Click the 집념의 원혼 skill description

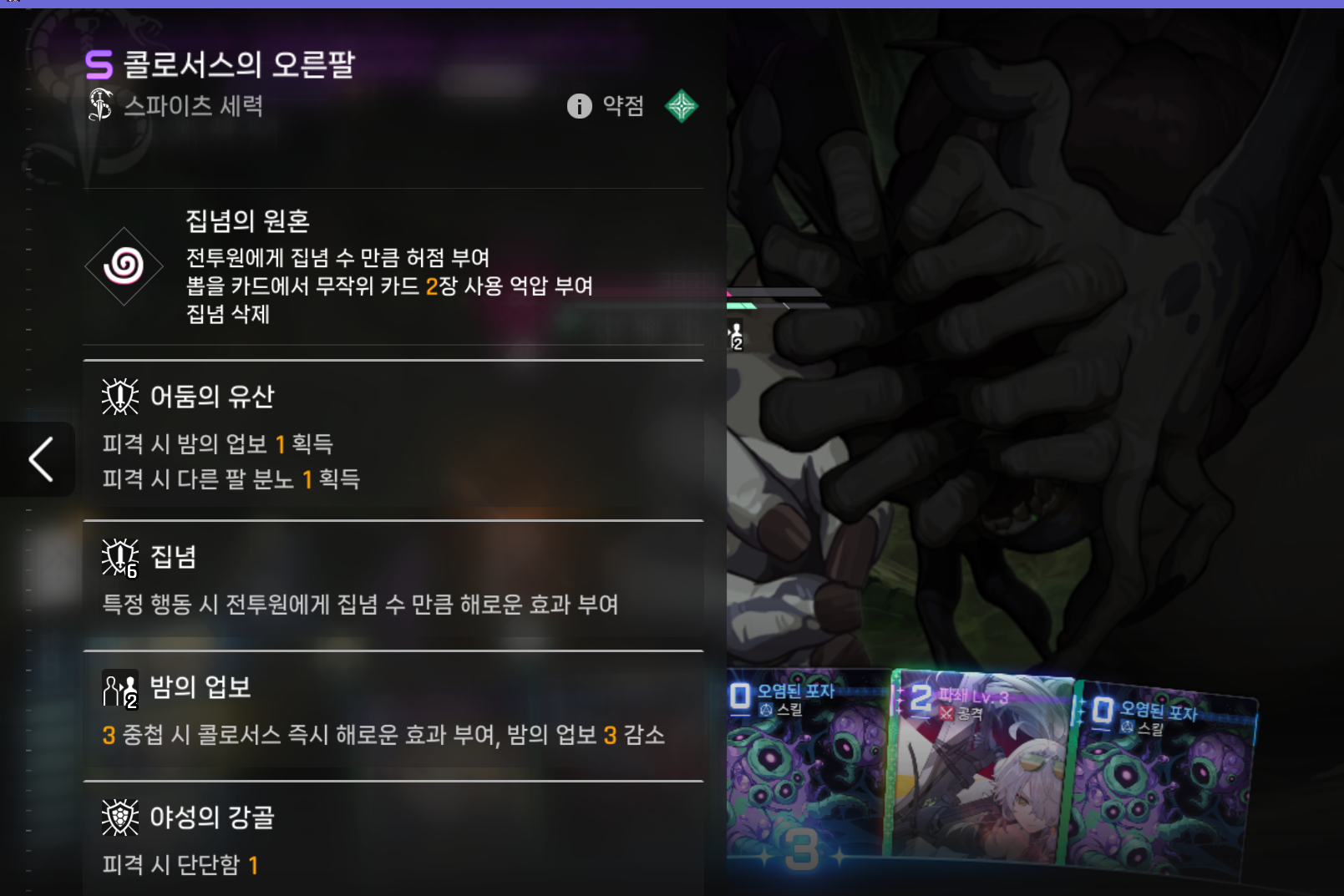(389, 286)
